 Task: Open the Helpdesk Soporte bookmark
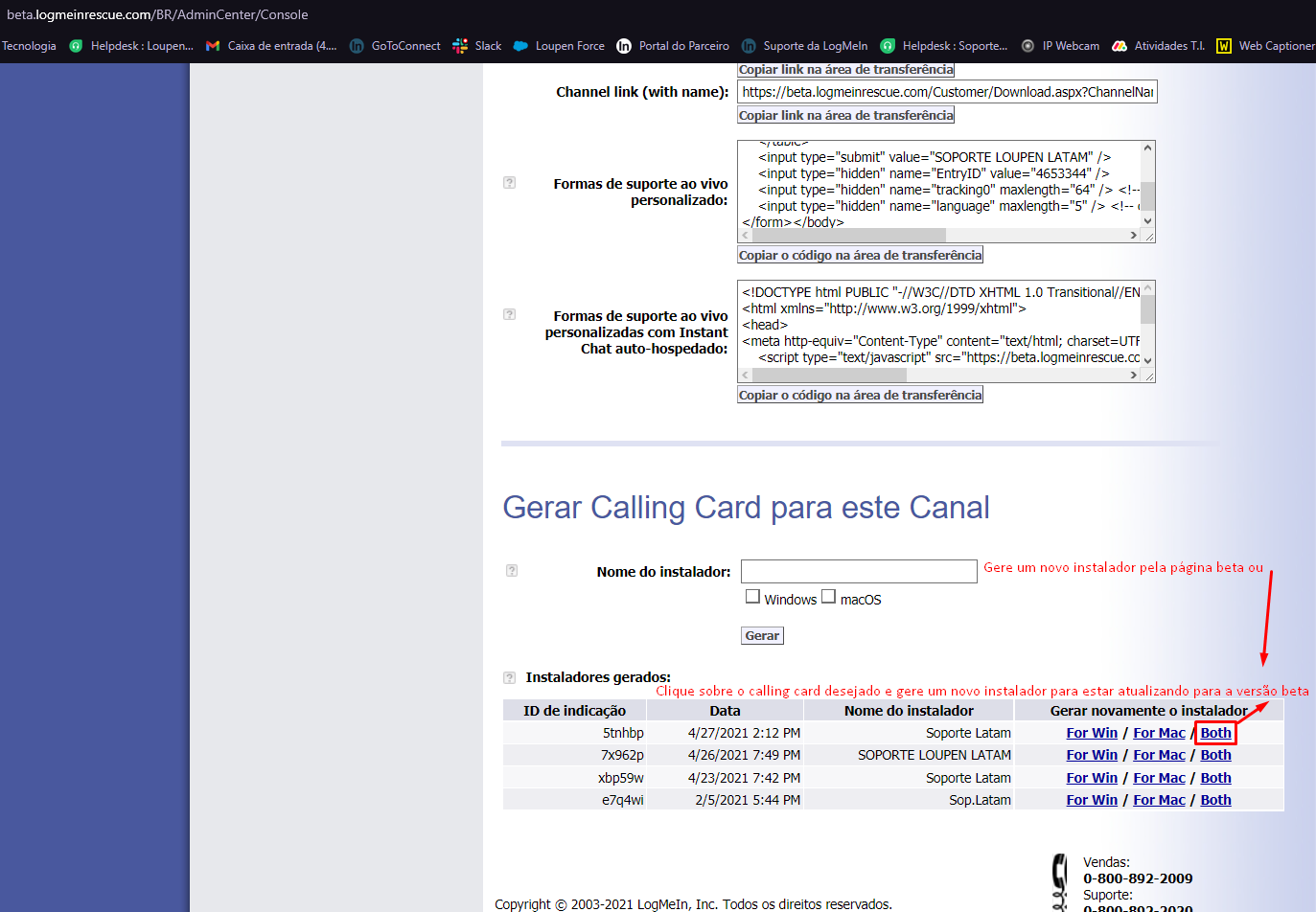tap(944, 46)
